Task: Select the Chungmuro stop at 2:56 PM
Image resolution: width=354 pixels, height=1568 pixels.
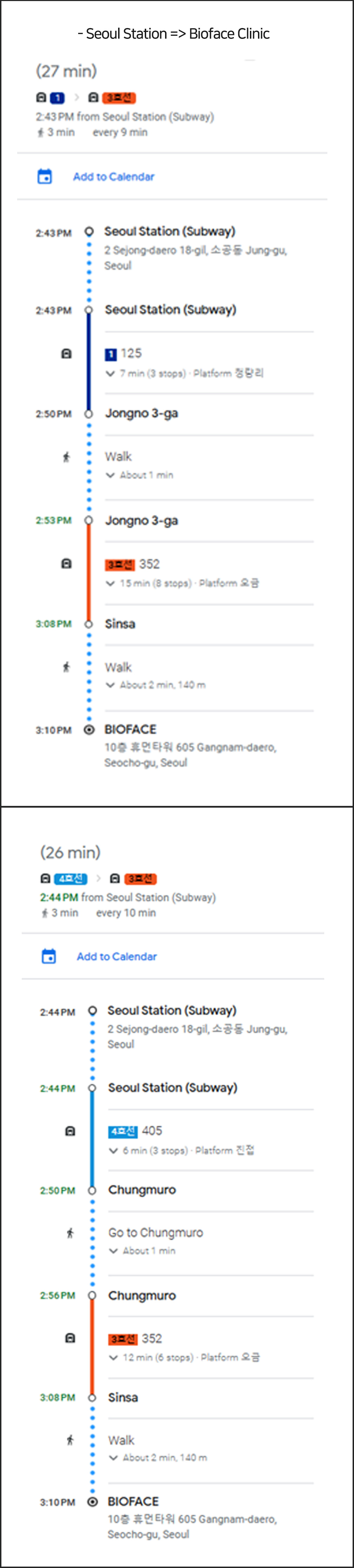Action: 142,1295
